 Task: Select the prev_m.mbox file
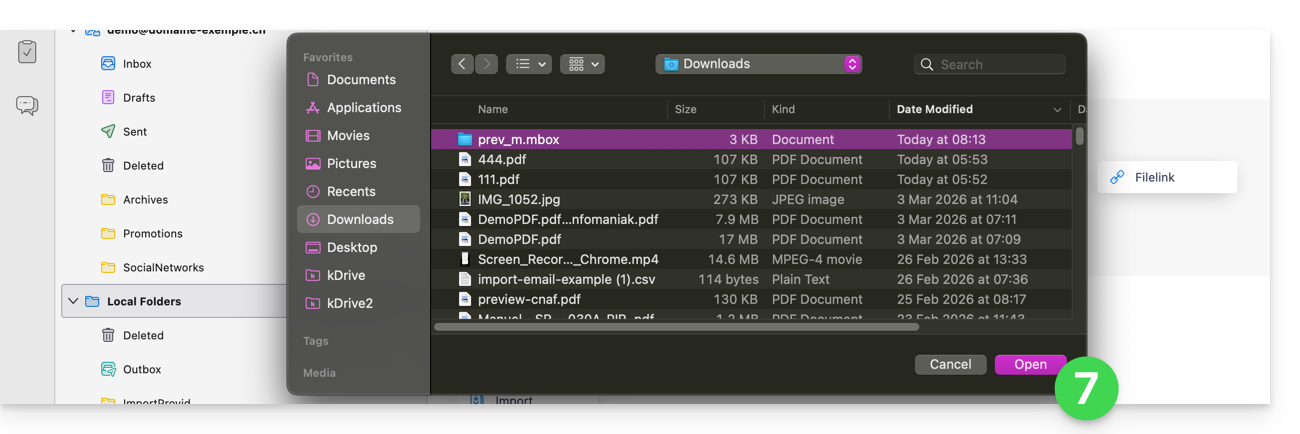coord(518,140)
